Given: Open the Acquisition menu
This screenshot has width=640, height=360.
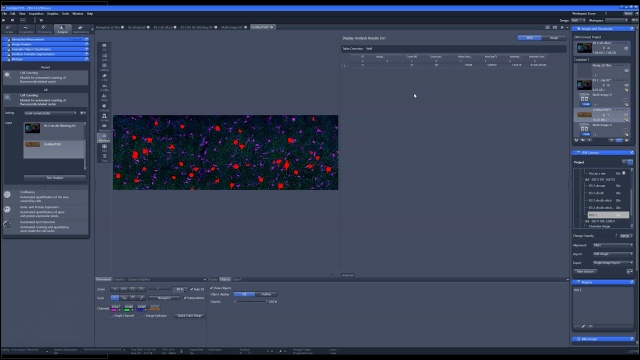Looking at the screenshot, I should 36,13.
